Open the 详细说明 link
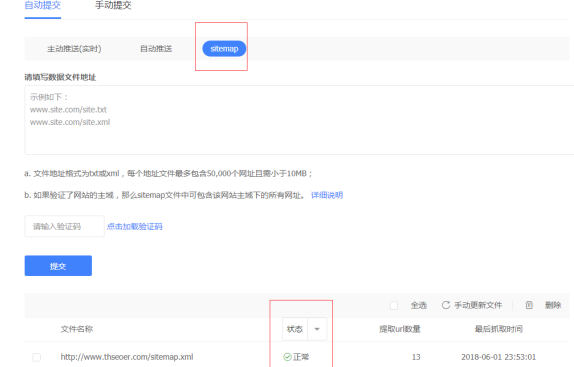Image resolution: width=574 pixels, height=367 pixels. tap(327, 195)
